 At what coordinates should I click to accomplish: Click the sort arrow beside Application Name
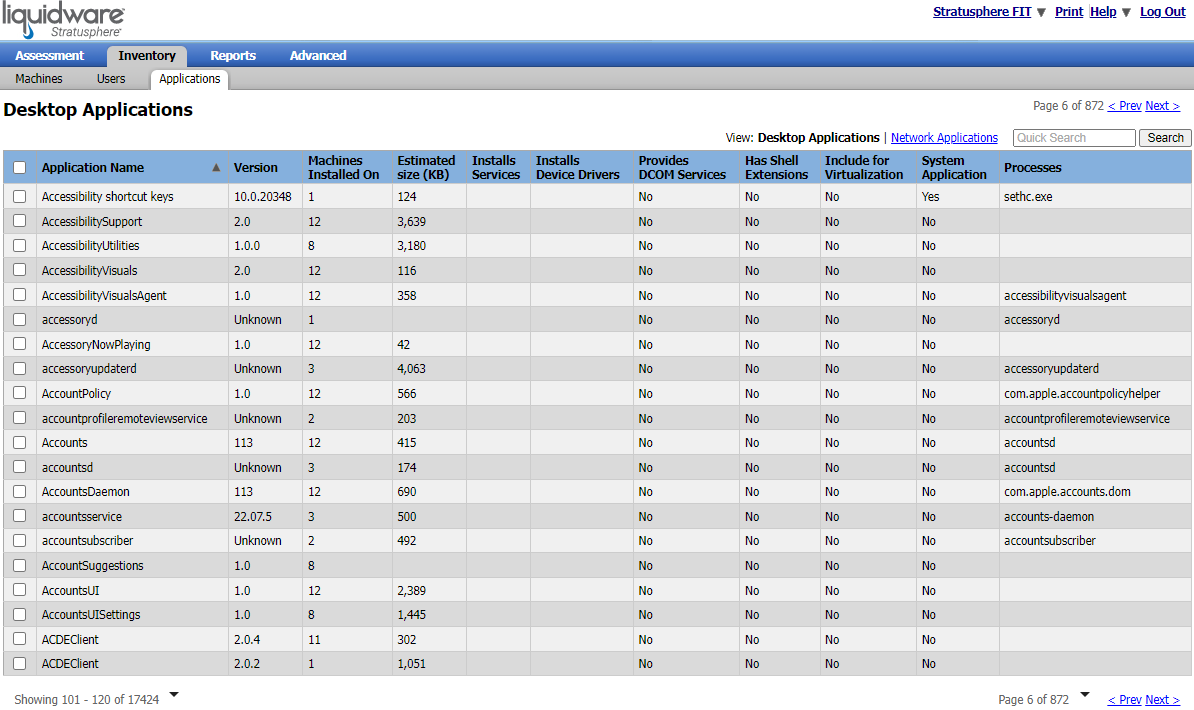click(216, 168)
